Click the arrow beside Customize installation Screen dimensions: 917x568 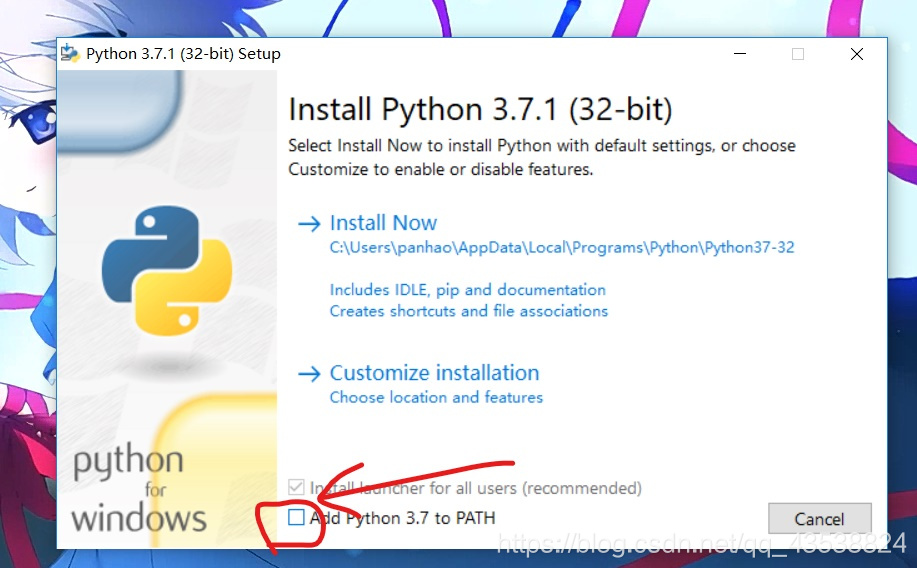pyautogui.click(x=309, y=373)
